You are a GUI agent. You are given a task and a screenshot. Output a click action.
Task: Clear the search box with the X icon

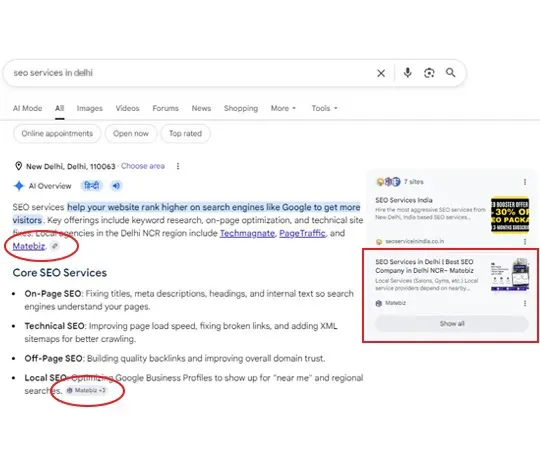[x=381, y=73]
